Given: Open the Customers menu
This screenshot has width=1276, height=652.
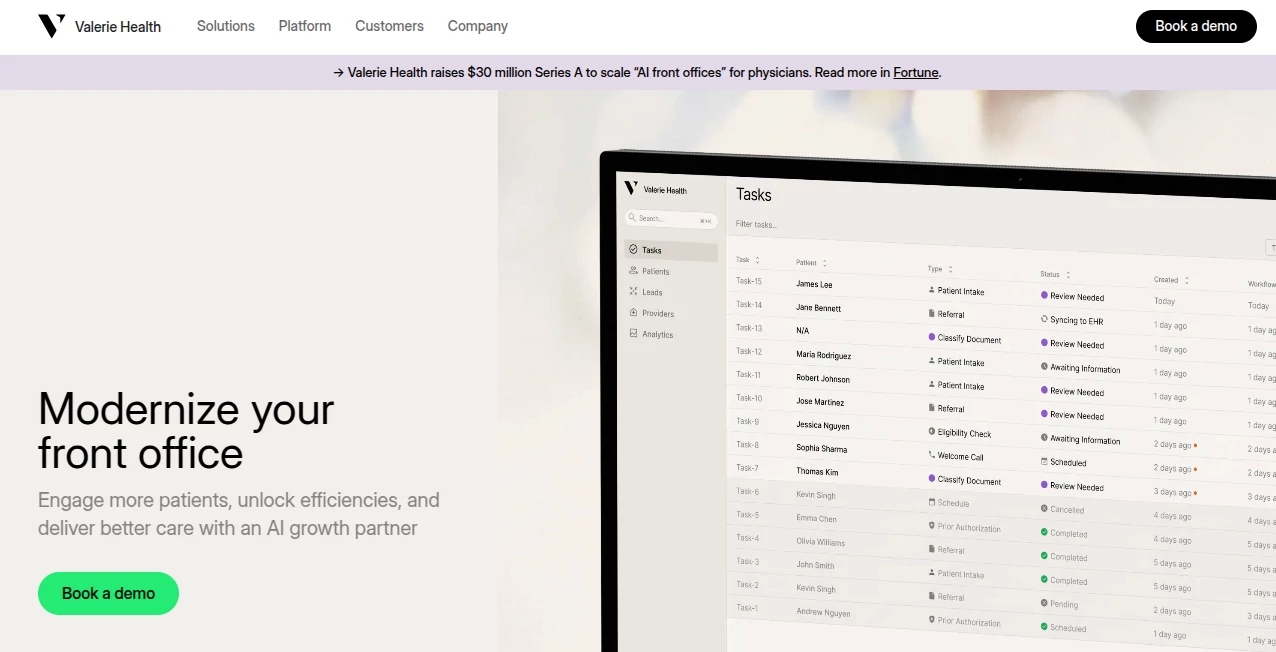Looking at the screenshot, I should (389, 26).
